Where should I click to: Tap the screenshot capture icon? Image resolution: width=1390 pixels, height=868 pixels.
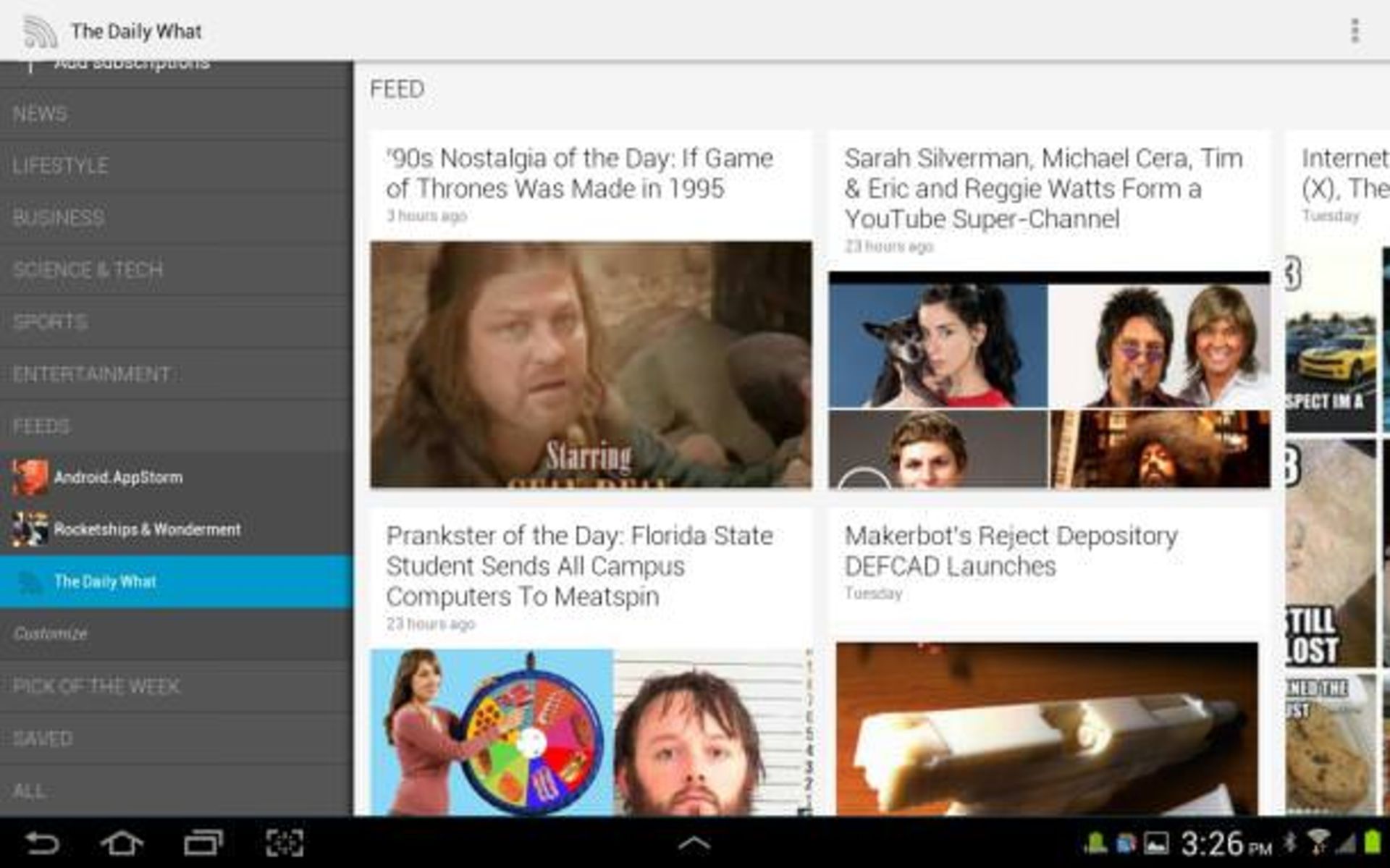tap(285, 843)
